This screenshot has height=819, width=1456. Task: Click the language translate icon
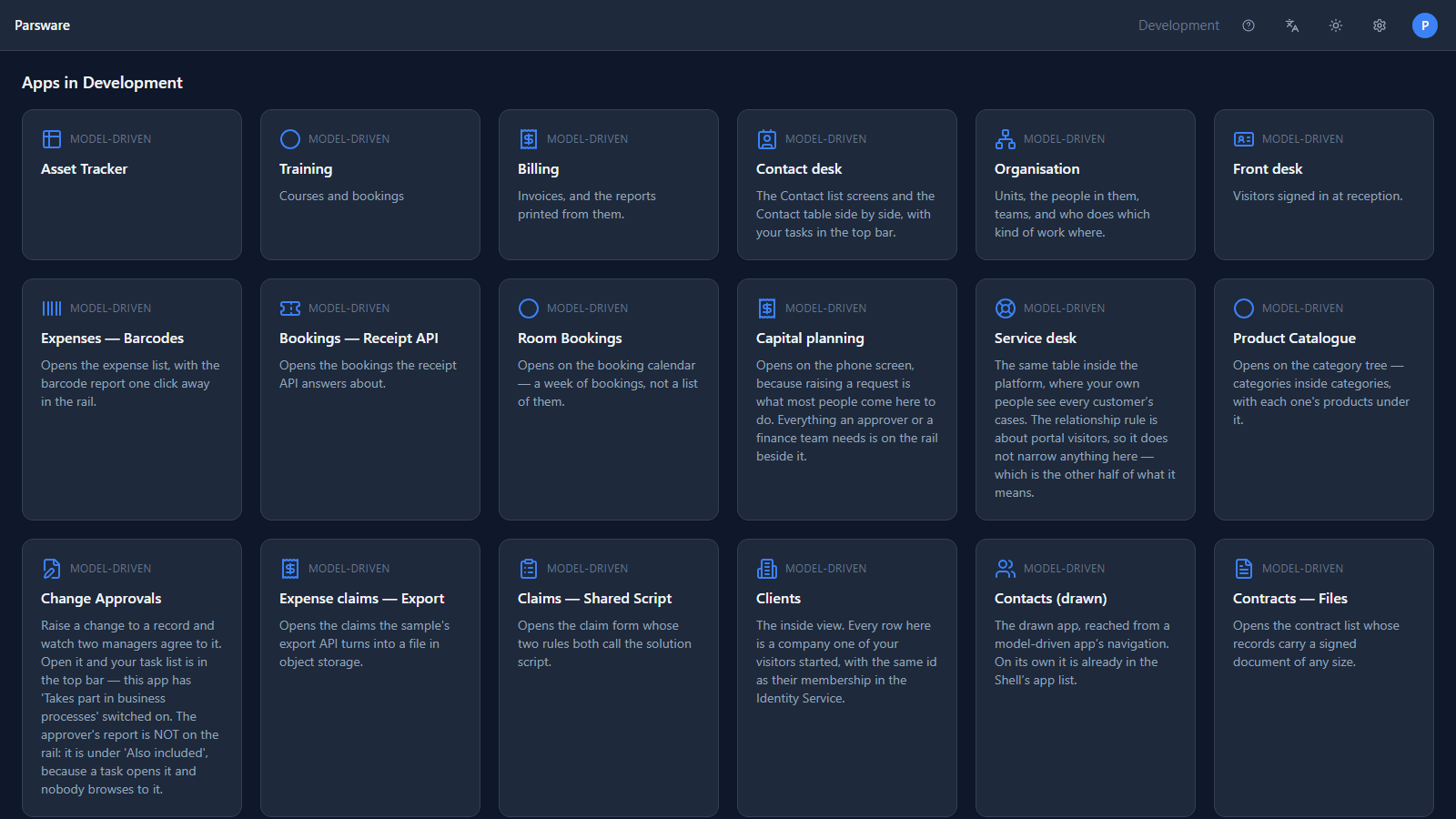[x=1292, y=25]
